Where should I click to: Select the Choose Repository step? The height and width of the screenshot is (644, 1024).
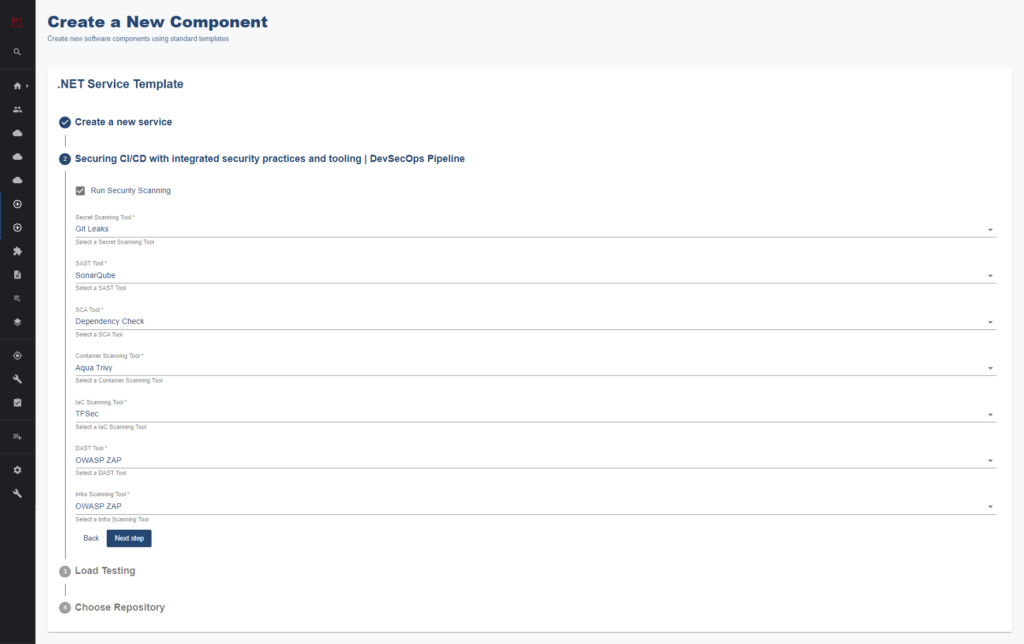click(119, 607)
